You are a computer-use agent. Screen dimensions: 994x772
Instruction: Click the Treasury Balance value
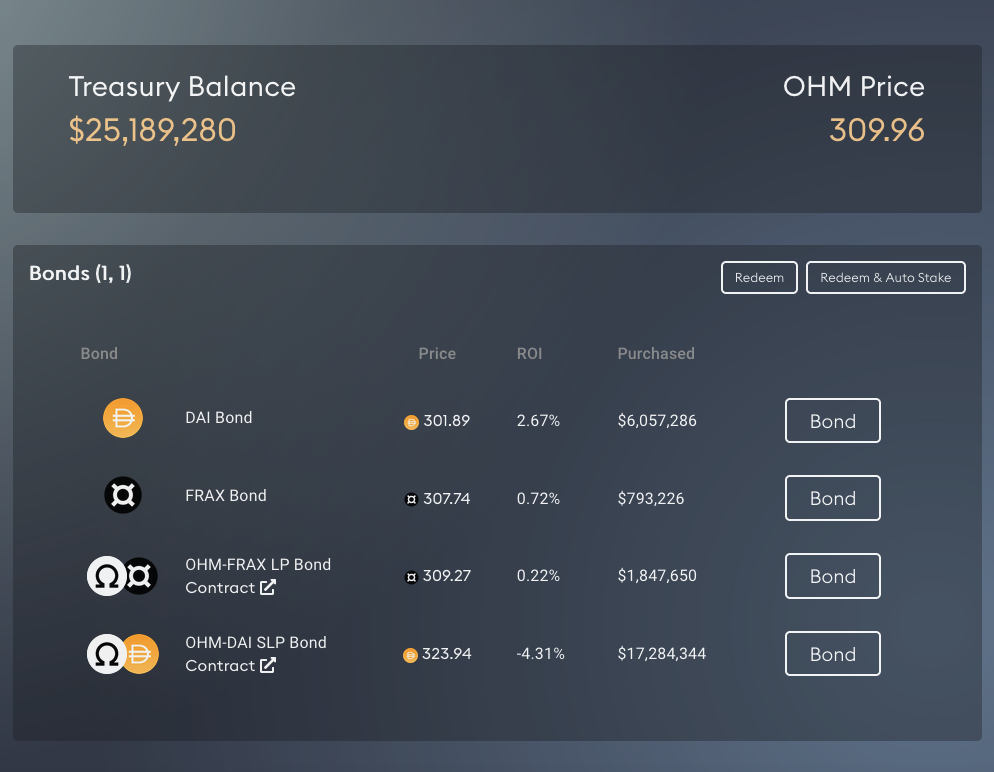pos(152,130)
